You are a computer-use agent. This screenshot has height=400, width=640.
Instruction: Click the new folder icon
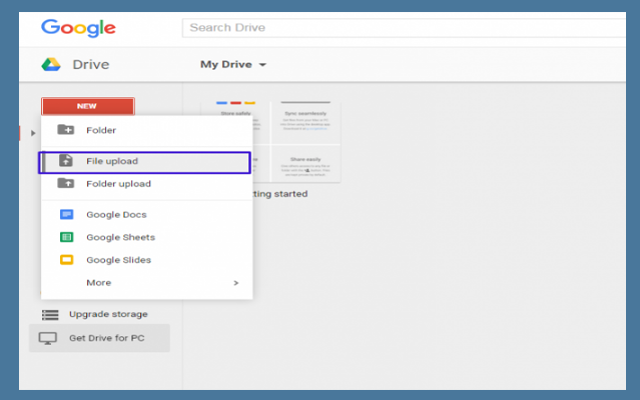66,130
